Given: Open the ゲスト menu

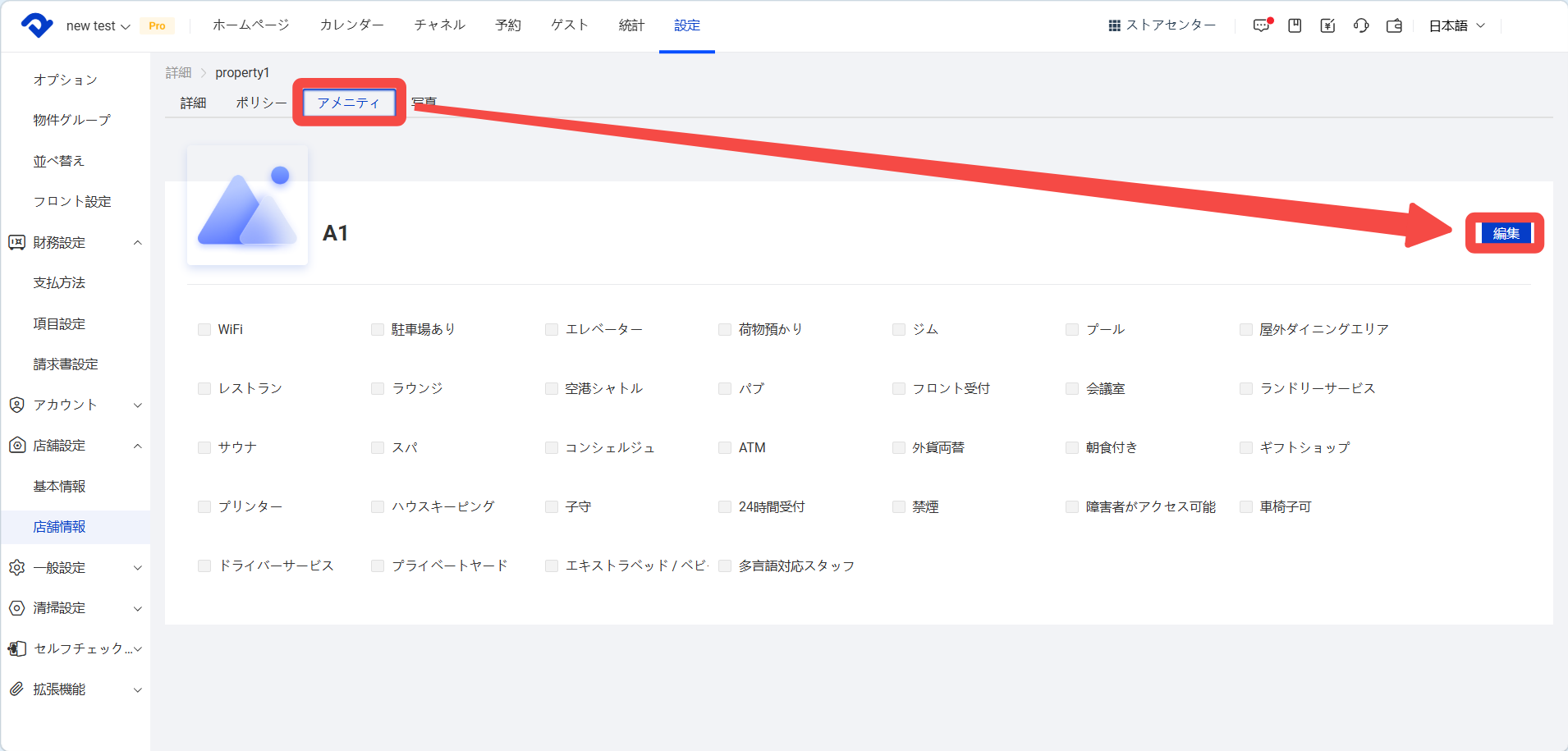Looking at the screenshot, I should pyautogui.click(x=570, y=25).
